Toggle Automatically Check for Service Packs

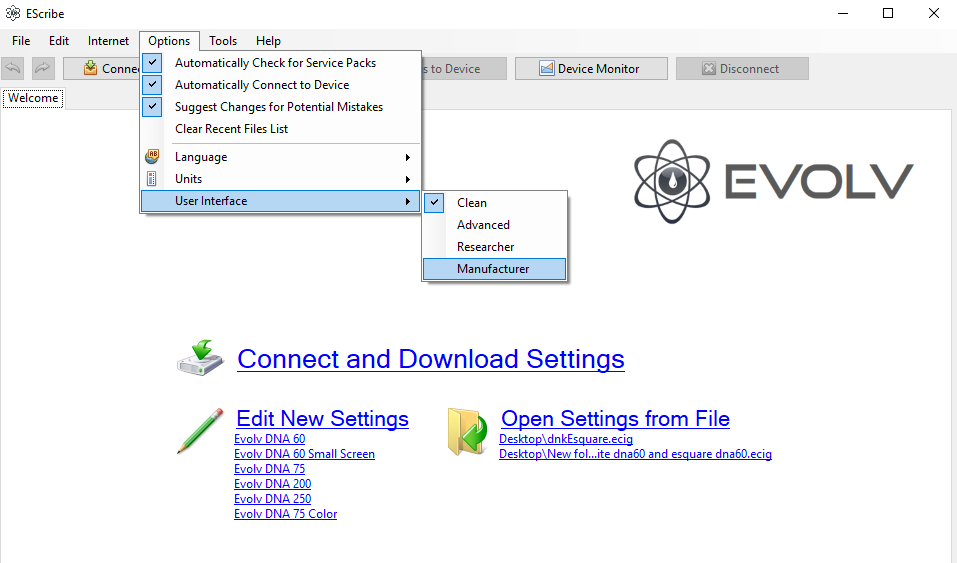[275, 63]
